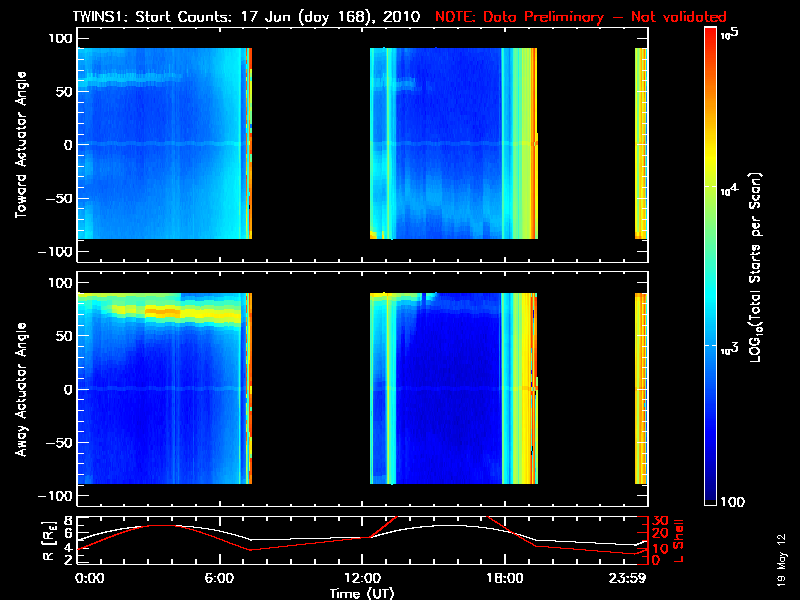Click the 10^4 tick label on the color bar
The height and width of the screenshot is (600, 800).
tap(733, 188)
